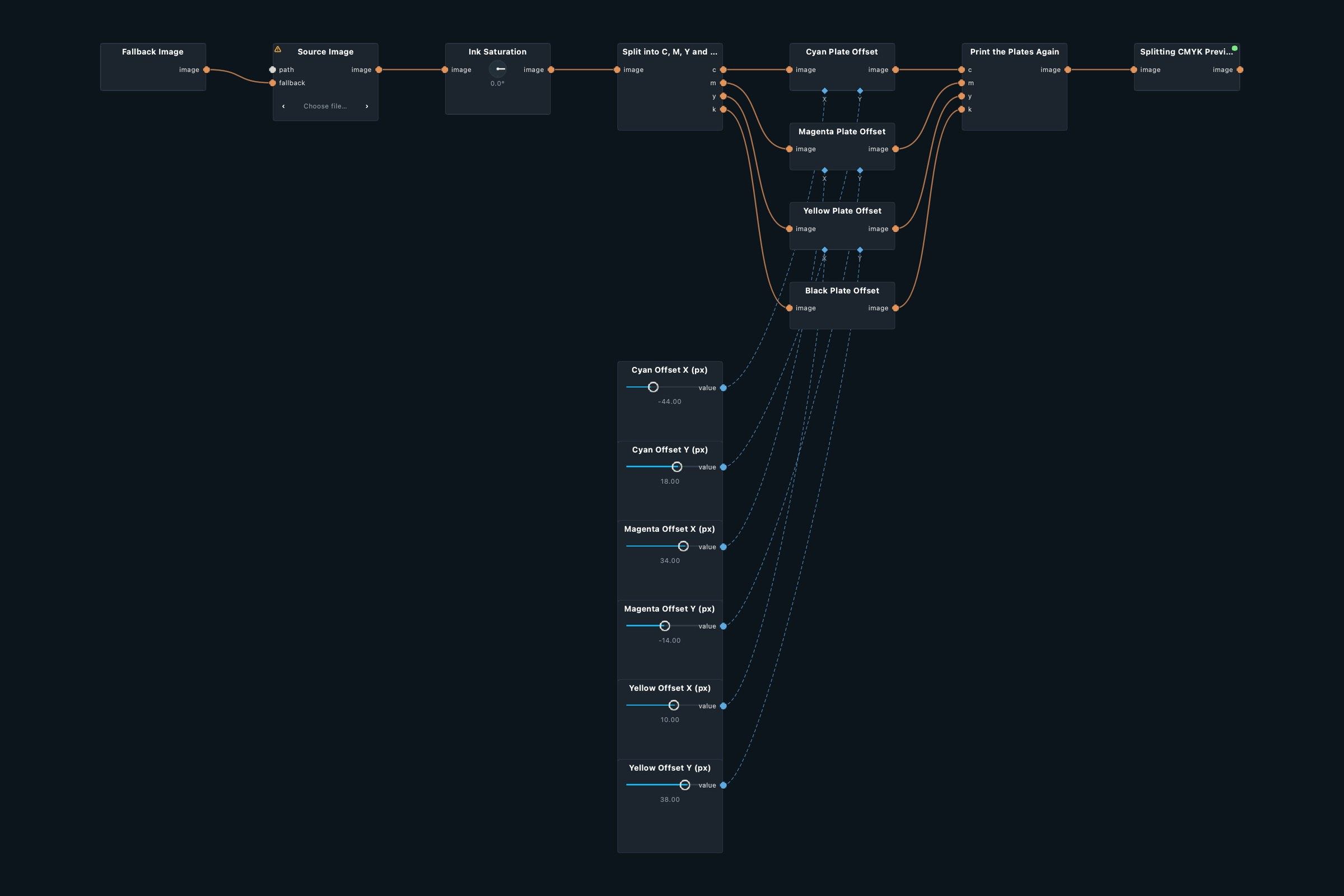Viewport: 1344px width, 896px height.
Task: Click the previous file arrow in Source Image
Action: (283, 106)
